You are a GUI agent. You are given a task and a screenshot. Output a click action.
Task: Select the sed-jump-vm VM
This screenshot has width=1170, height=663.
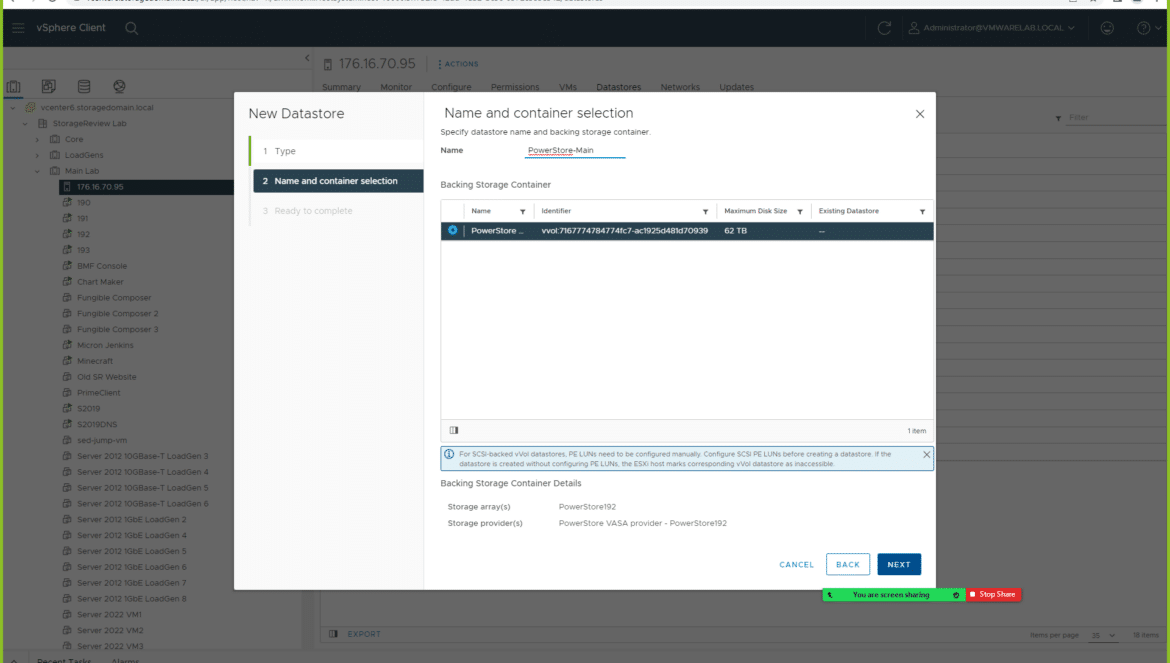pos(101,441)
